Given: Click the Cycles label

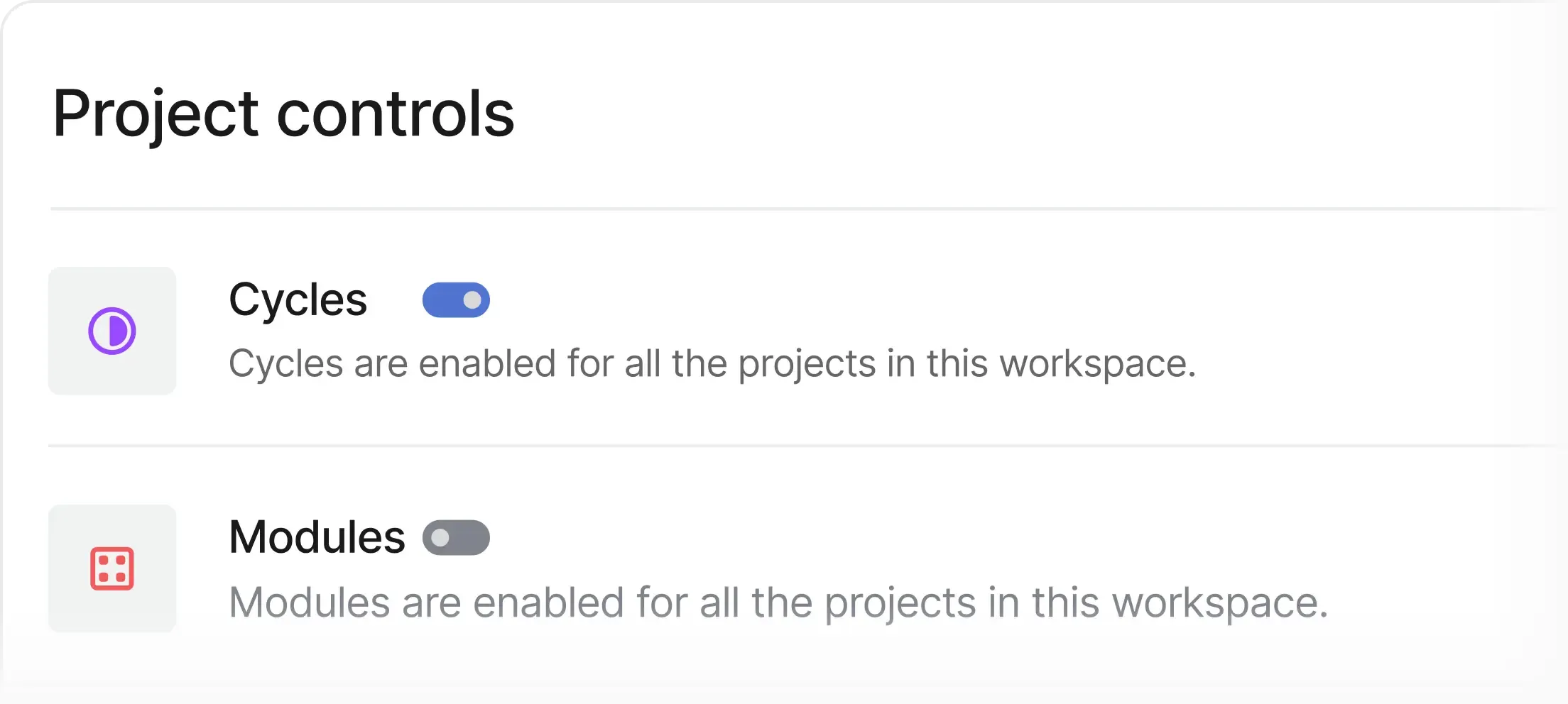Looking at the screenshot, I should [298, 299].
